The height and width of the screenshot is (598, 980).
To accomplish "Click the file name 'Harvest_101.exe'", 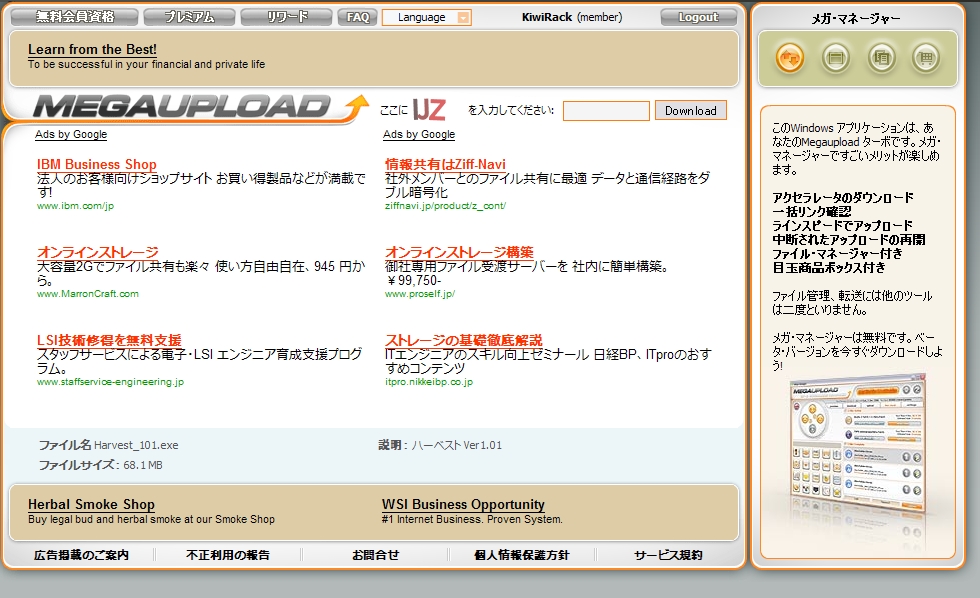I will 136,446.
